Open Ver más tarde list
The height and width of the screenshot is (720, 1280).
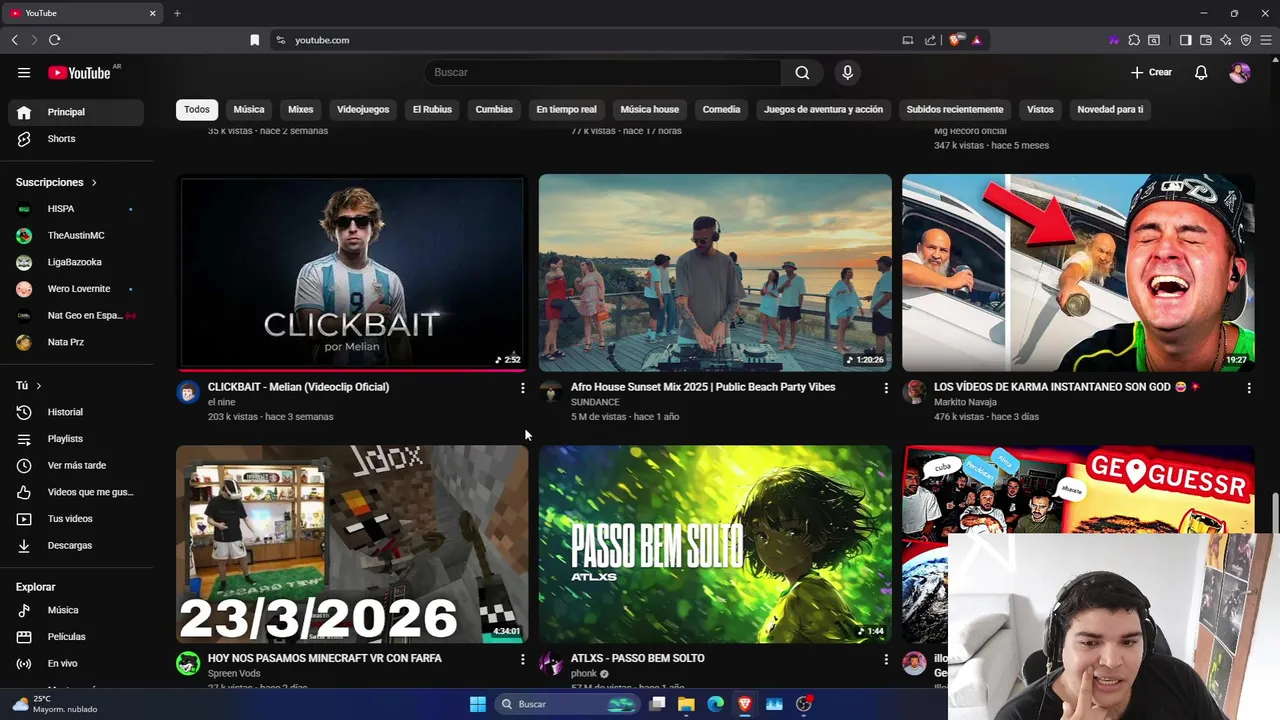[x=76, y=465]
